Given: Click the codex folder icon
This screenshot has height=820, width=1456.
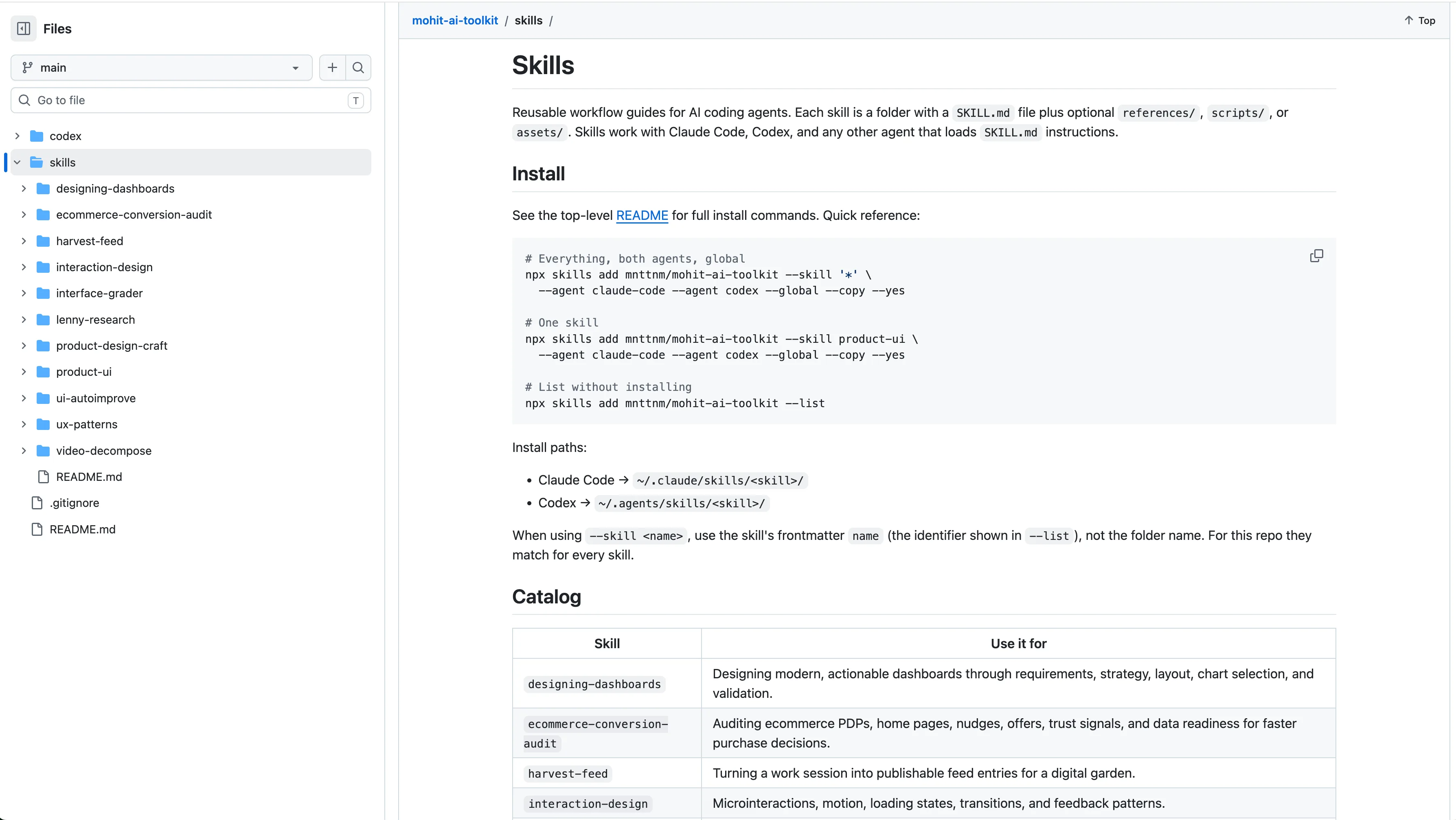Looking at the screenshot, I should (37, 136).
